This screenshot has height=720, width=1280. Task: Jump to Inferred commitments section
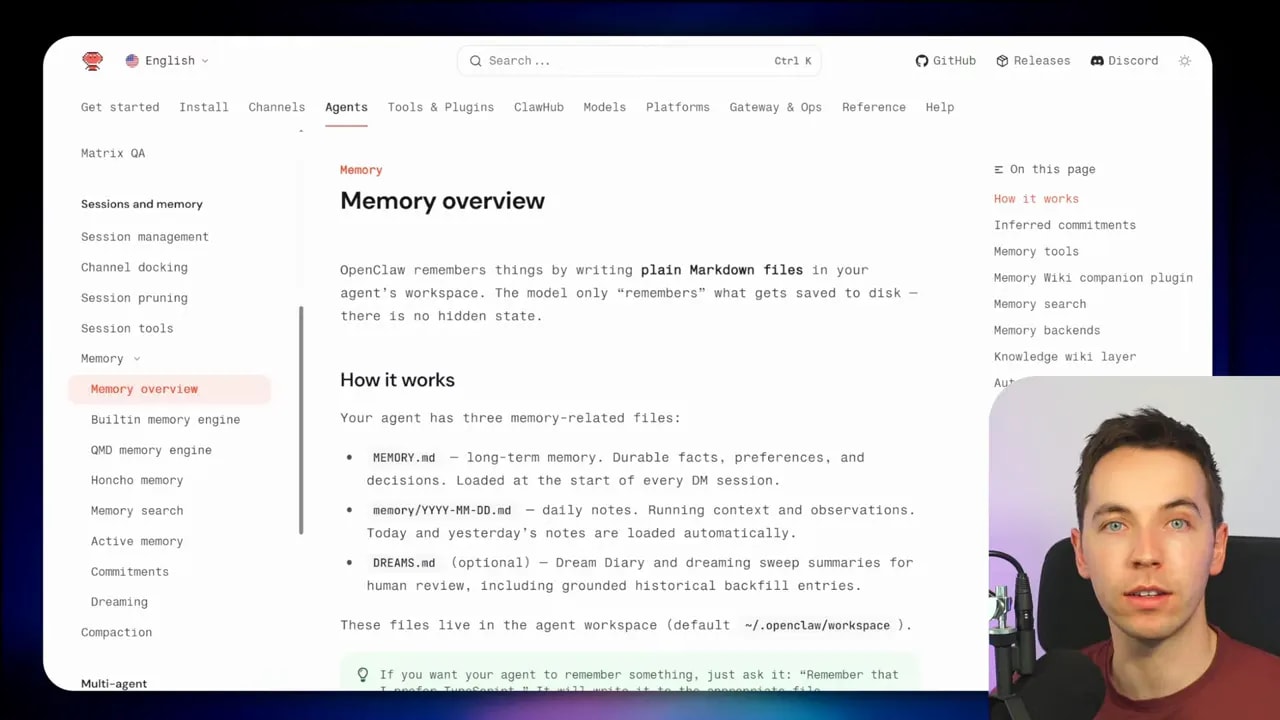pos(1065,225)
